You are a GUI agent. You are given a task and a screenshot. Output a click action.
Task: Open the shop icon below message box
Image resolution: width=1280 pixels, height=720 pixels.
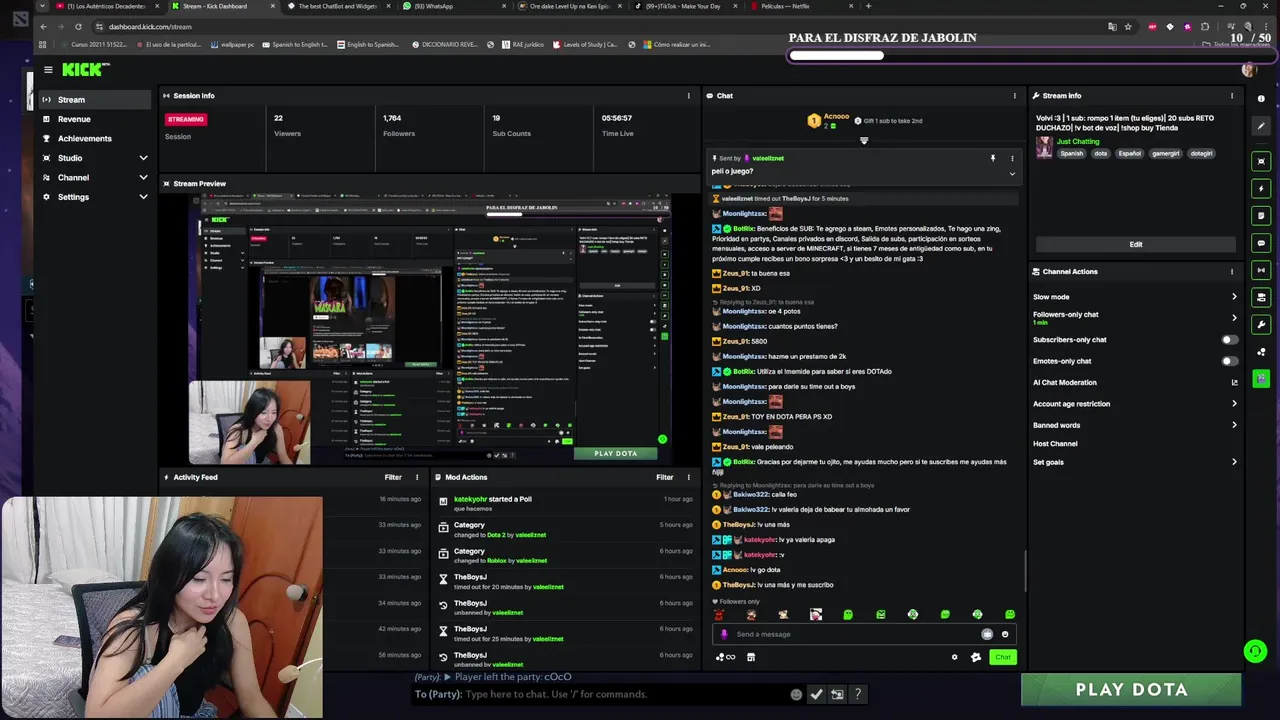pyautogui.click(x=751, y=657)
